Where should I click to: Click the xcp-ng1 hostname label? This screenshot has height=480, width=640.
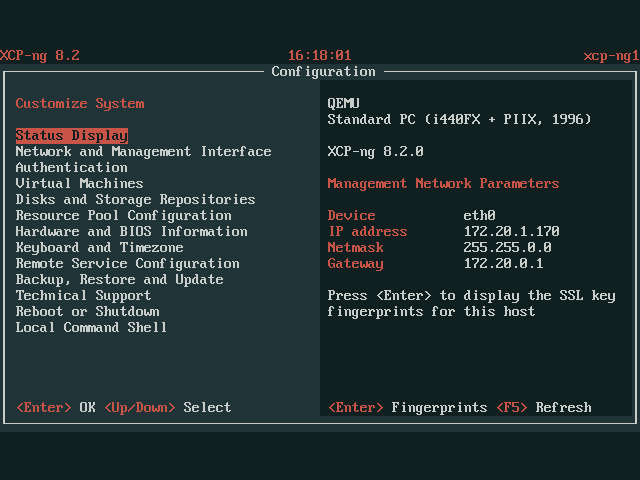[611, 55]
